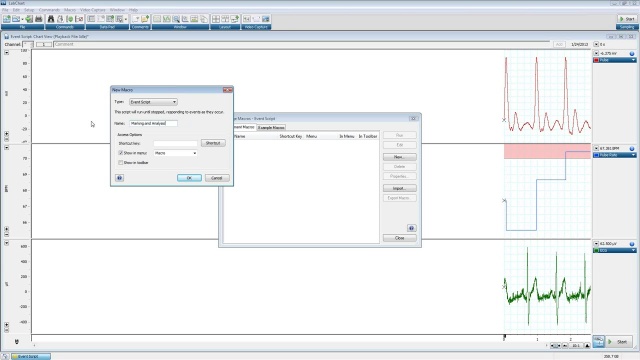Click the Start button at bottom right
Image resolution: width=640 pixels, height=360 pixels.
(x=619, y=342)
